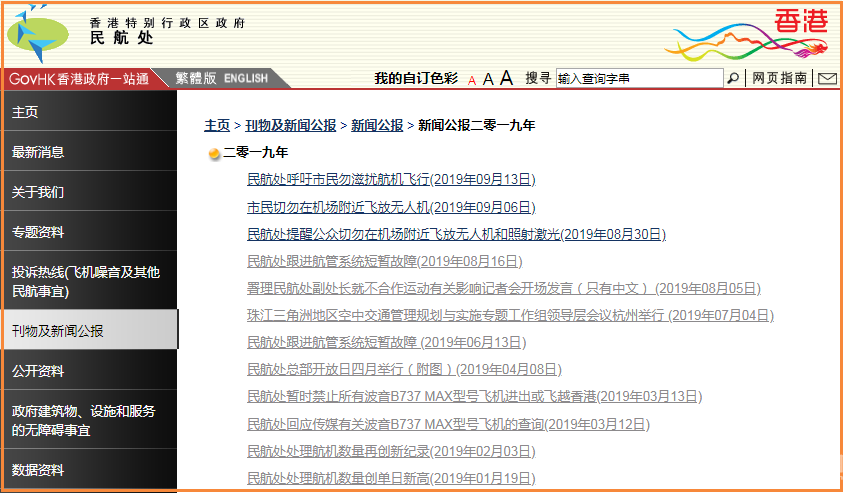
Task: Click the Hong Kong dragon brand logo
Action: (x=746, y=35)
